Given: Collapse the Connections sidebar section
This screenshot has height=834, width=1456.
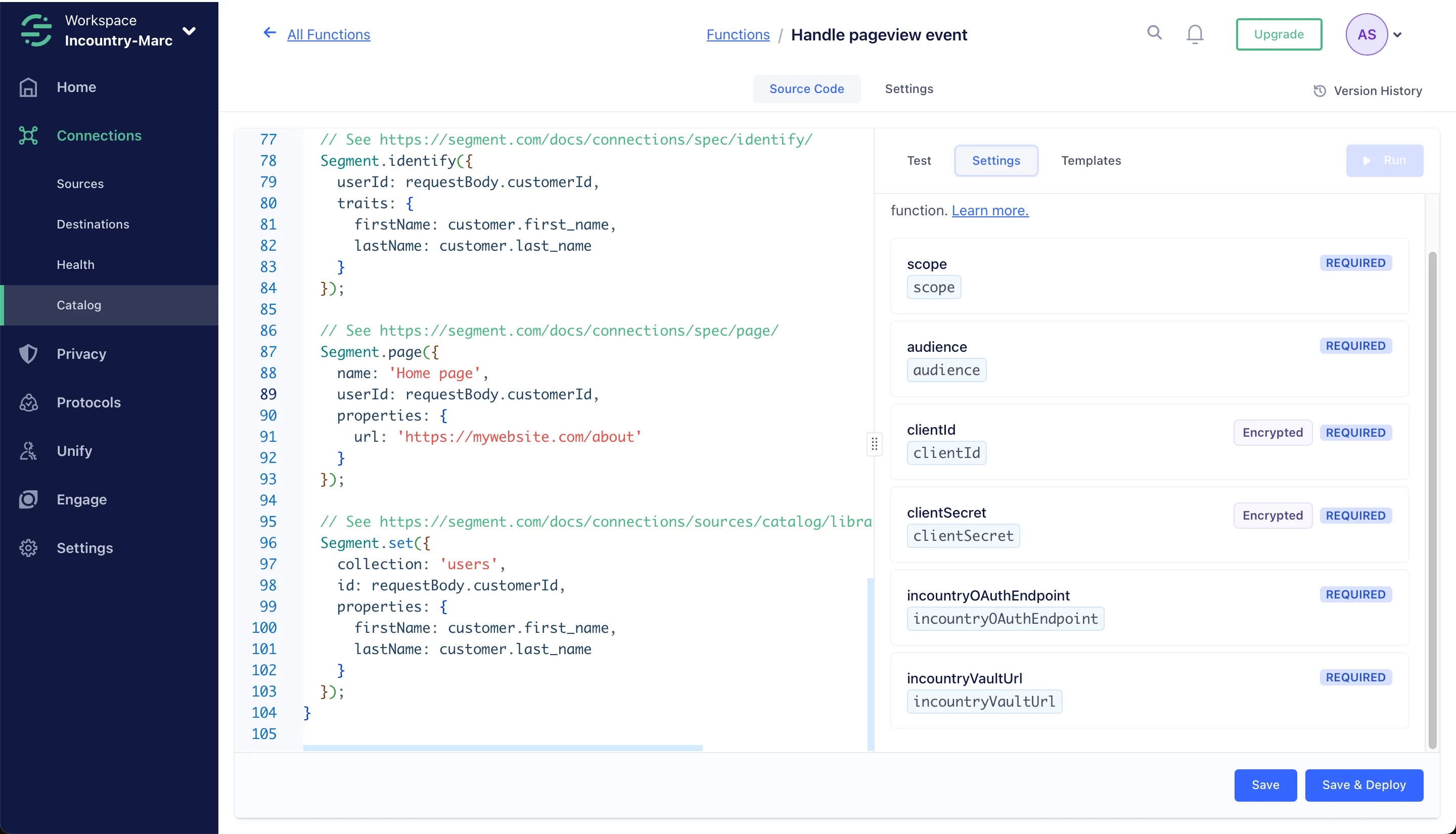Looking at the screenshot, I should click(99, 136).
